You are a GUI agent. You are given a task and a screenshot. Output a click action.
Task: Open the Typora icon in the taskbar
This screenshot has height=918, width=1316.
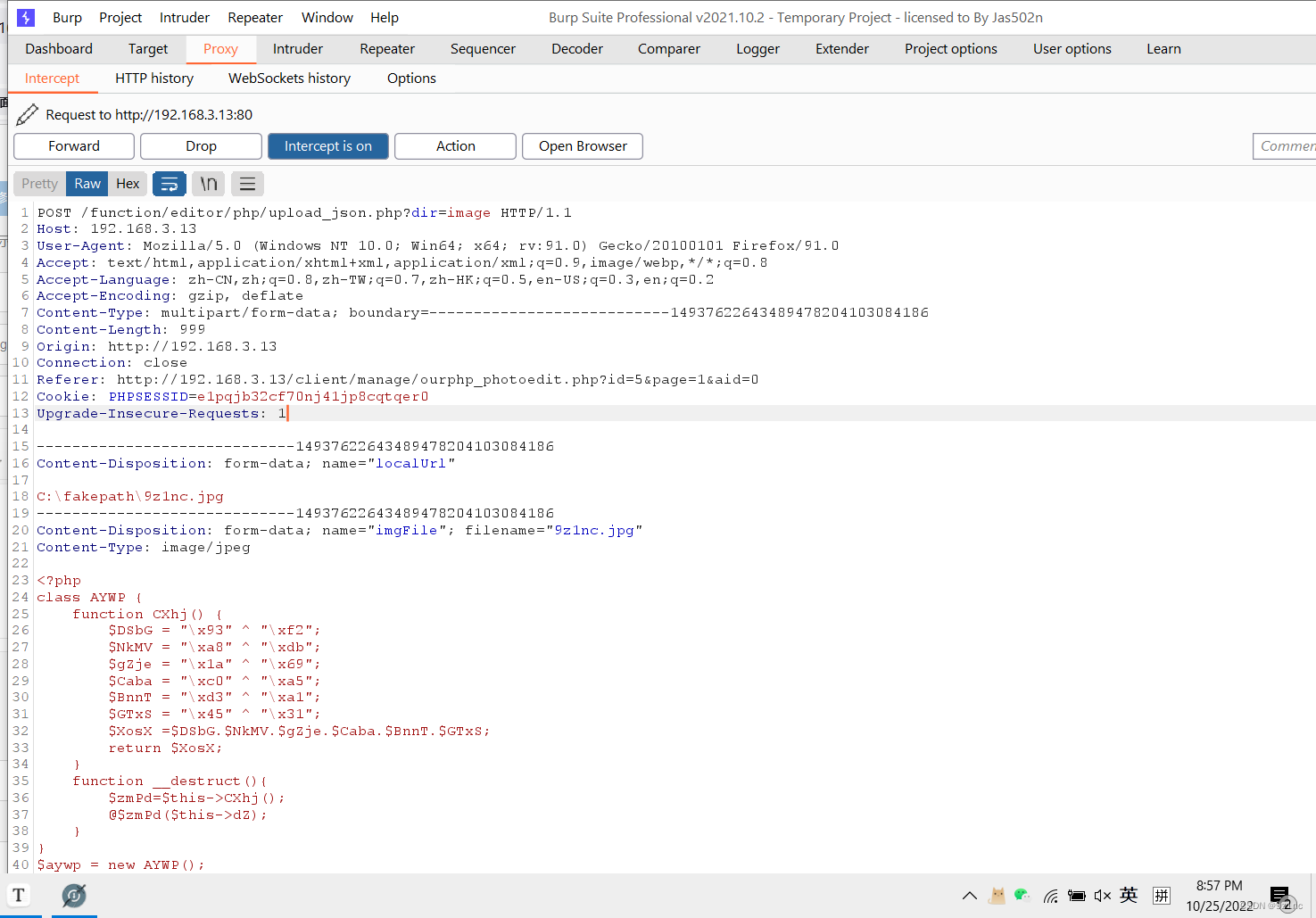point(19,895)
